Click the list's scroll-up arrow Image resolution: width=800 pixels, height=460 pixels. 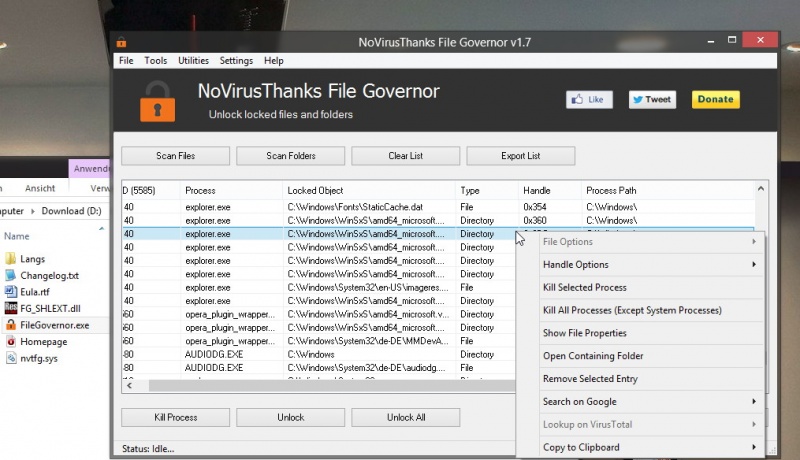click(761, 189)
